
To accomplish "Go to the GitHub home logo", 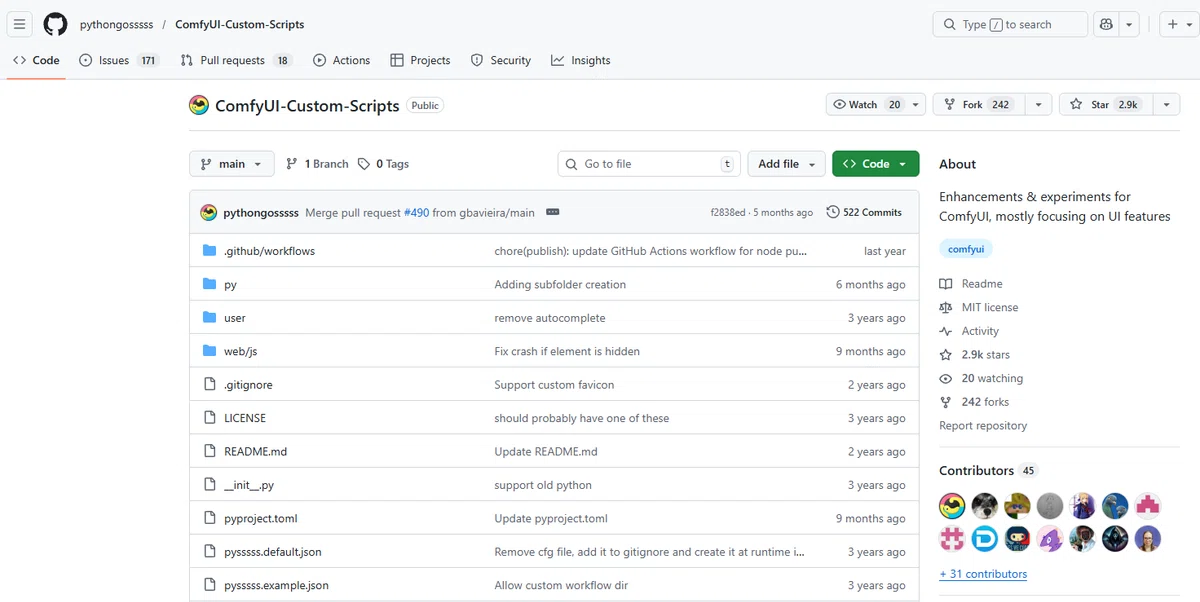I will [55, 24].
